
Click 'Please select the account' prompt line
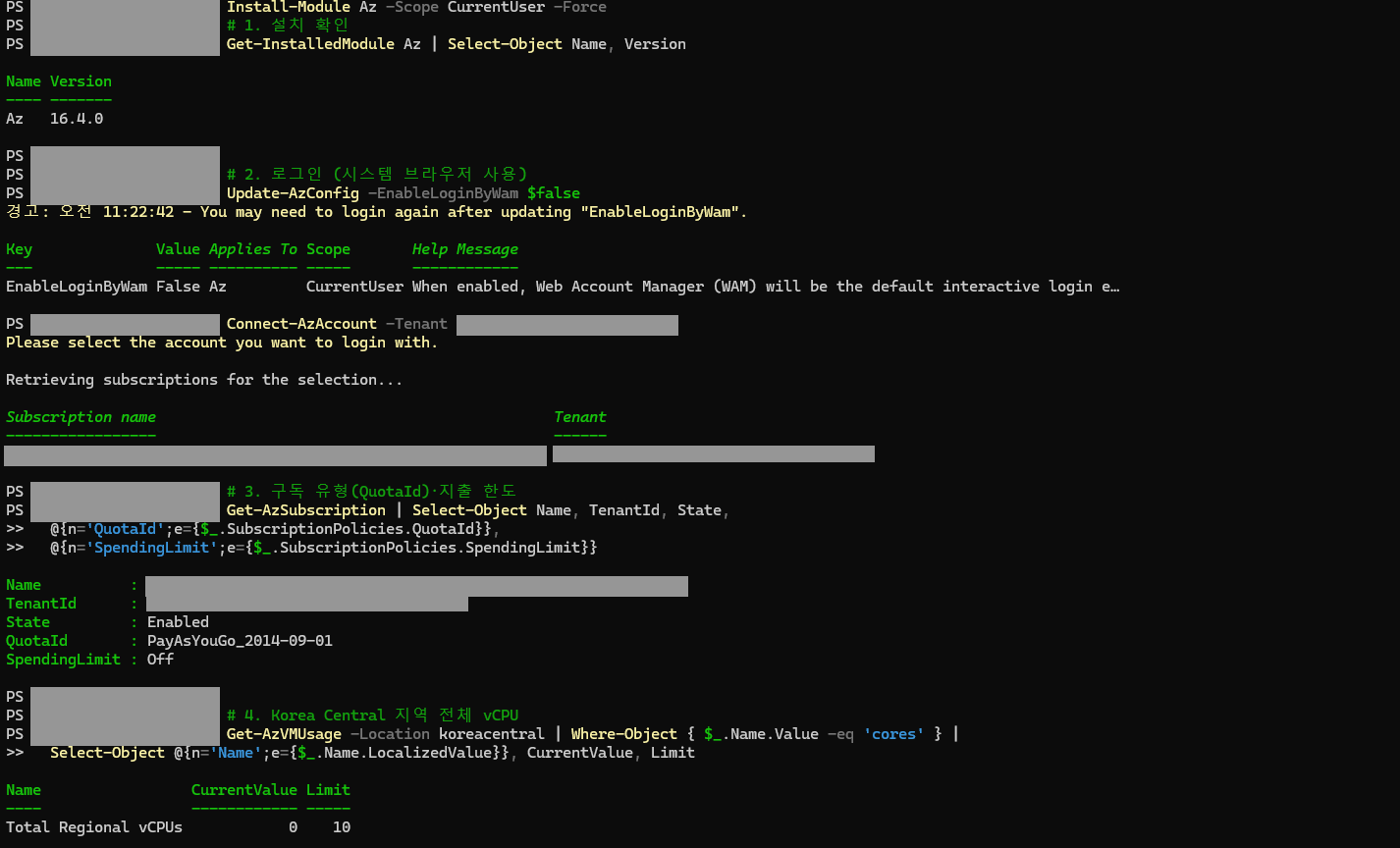(222, 343)
